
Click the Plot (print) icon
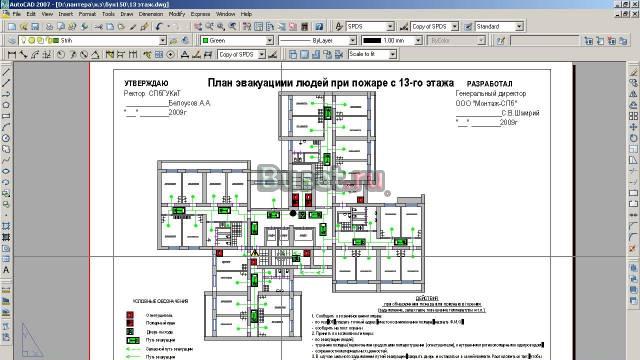tap(49, 27)
